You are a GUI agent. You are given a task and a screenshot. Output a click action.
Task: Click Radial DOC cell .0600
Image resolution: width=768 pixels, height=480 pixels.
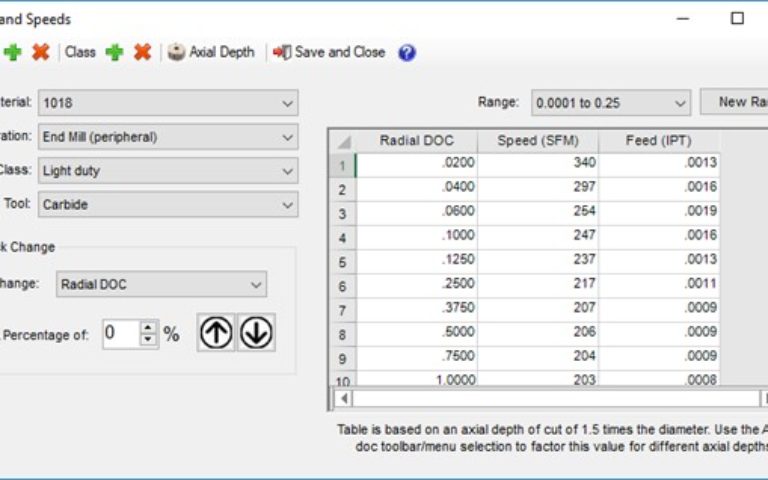417,214
